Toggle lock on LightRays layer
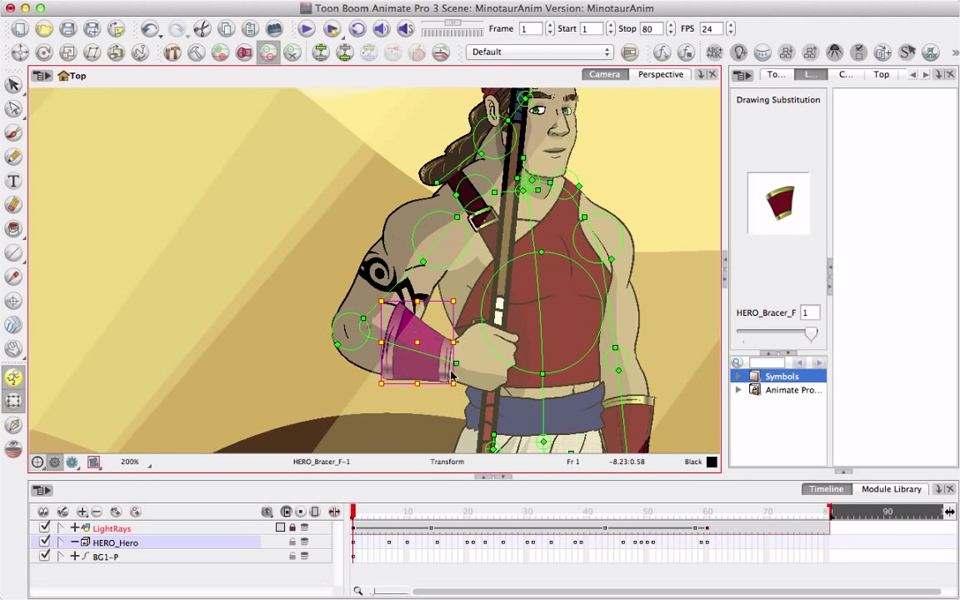This screenshot has height=600, width=960. pos(292,527)
